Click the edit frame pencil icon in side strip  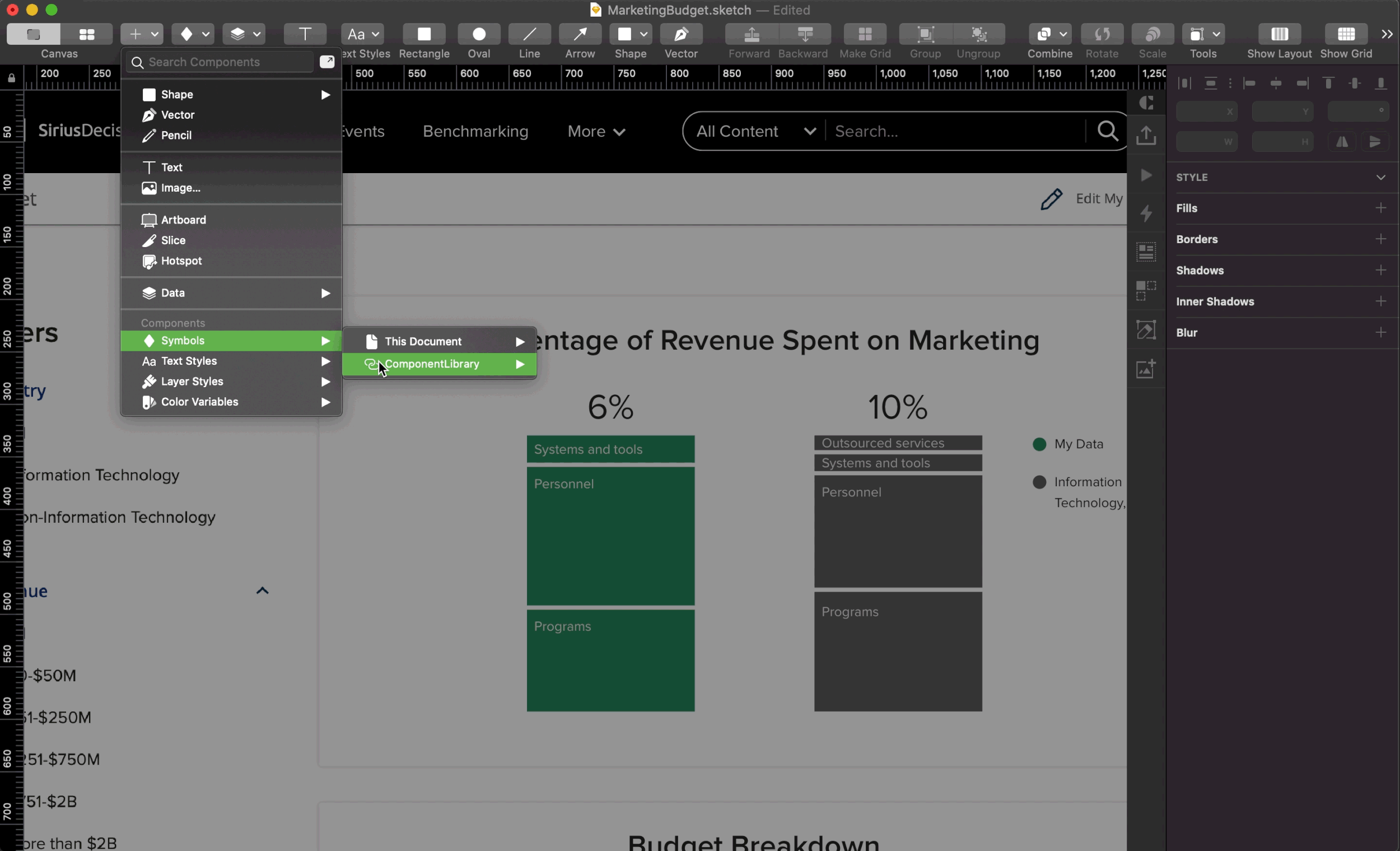click(x=1146, y=330)
